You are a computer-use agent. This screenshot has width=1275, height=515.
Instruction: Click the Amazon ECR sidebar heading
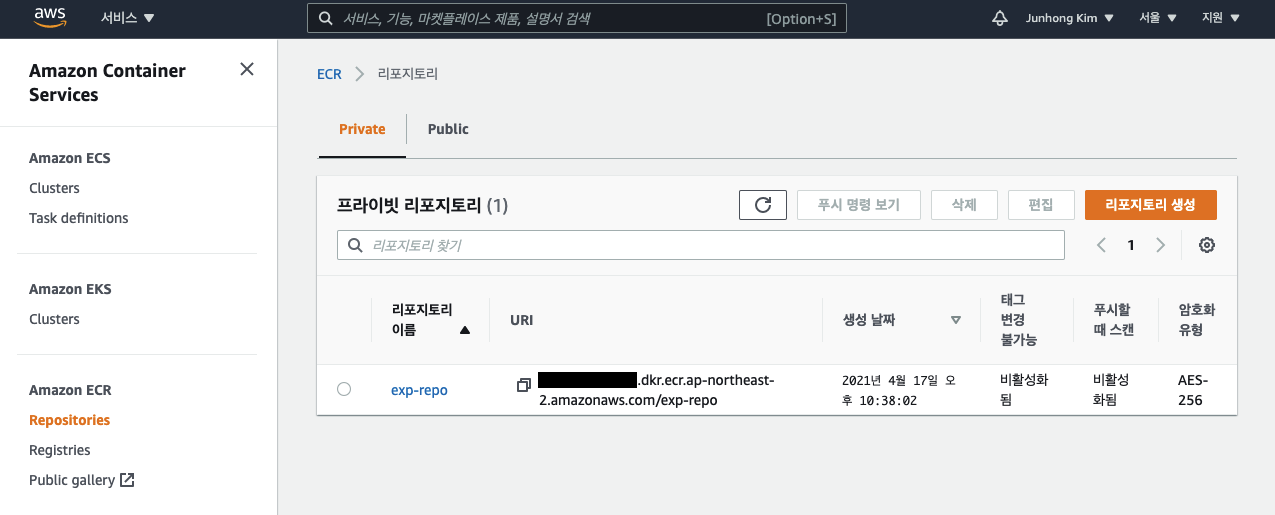tap(70, 390)
